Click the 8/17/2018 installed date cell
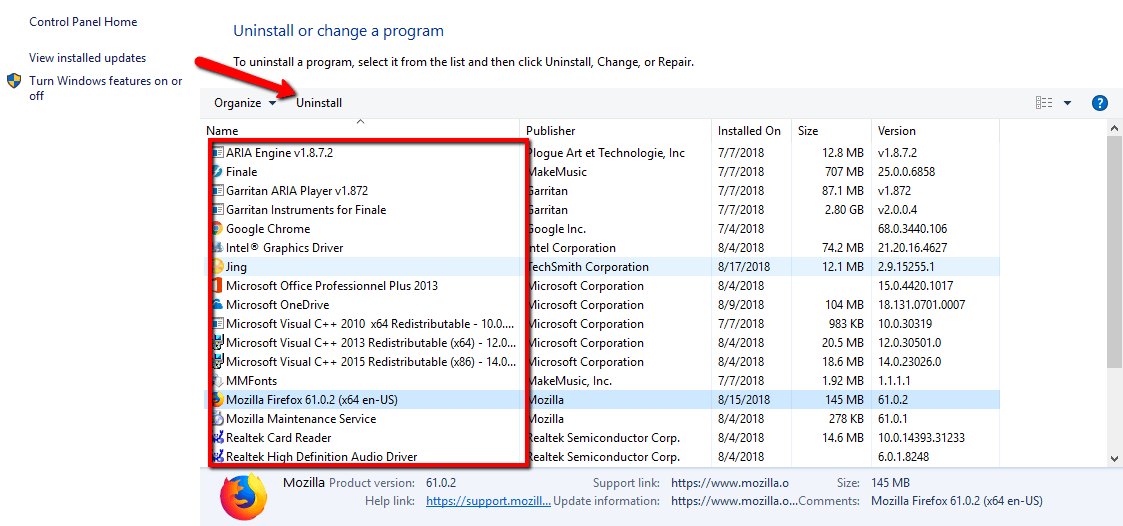 coord(746,267)
